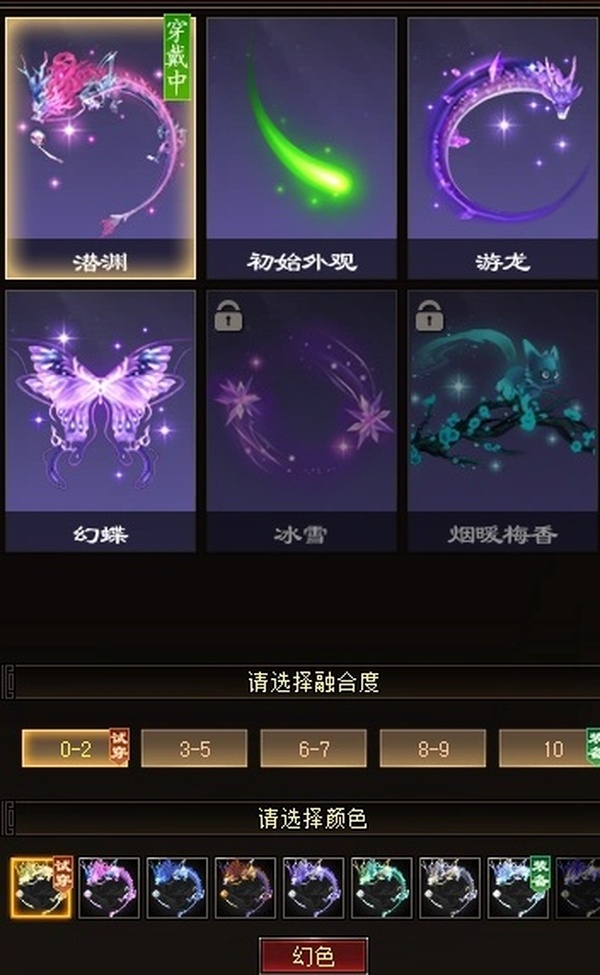
Task: Choose the 10 fusion level option
Action: pos(550,749)
